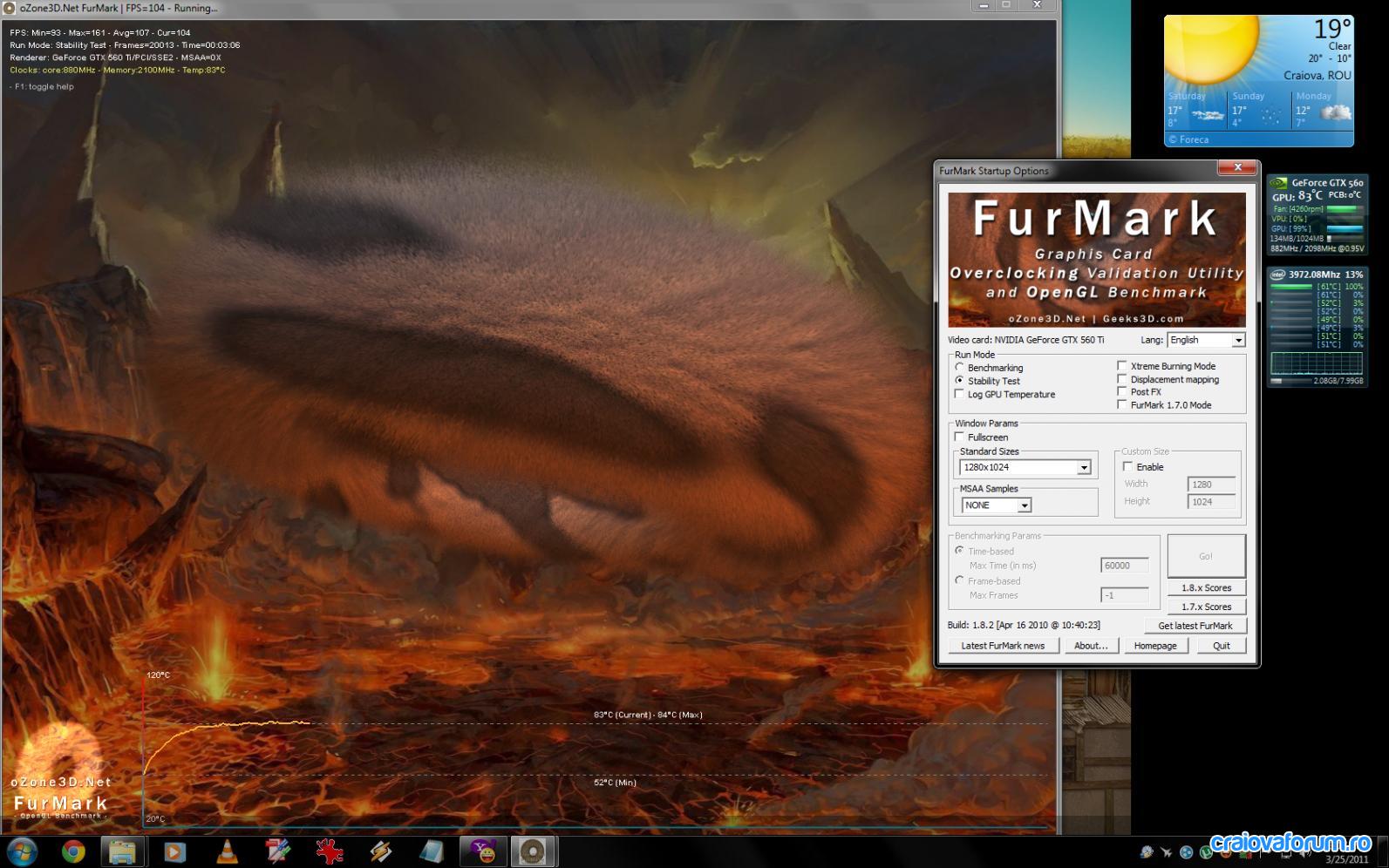Click the custom Height field
The width and height of the screenshot is (1389, 868).
tap(1211, 502)
